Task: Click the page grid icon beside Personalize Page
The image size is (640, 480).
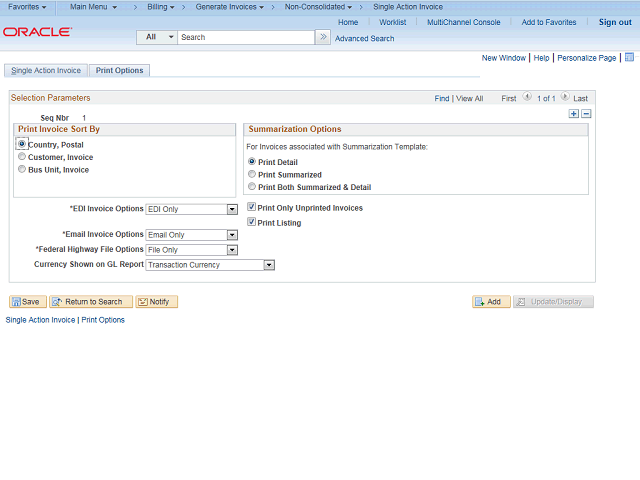Action: [629, 57]
